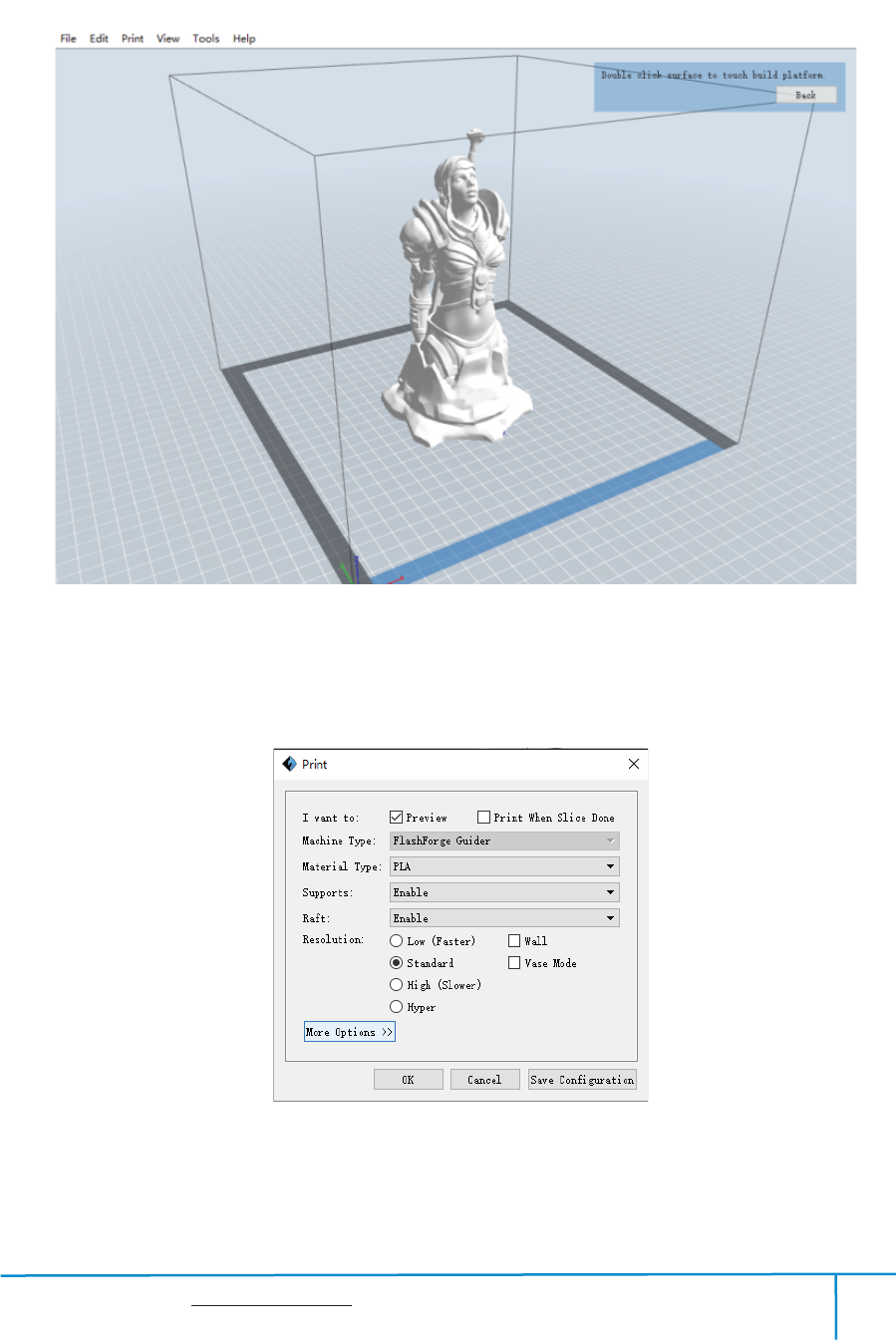Open the Print menu
Viewport: 896px width, 1340px height.
tap(133, 39)
